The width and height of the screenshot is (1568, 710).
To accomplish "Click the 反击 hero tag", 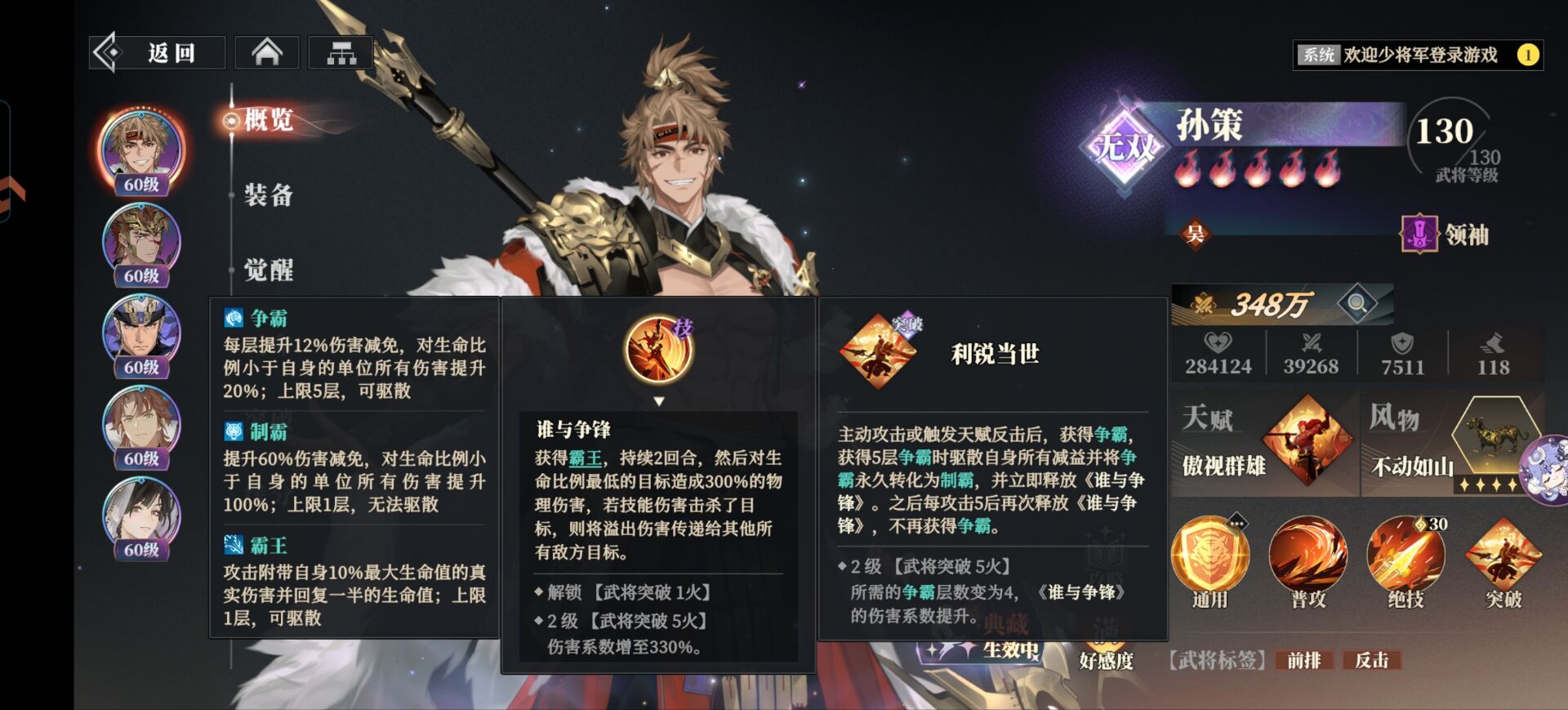I will click(1371, 660).
